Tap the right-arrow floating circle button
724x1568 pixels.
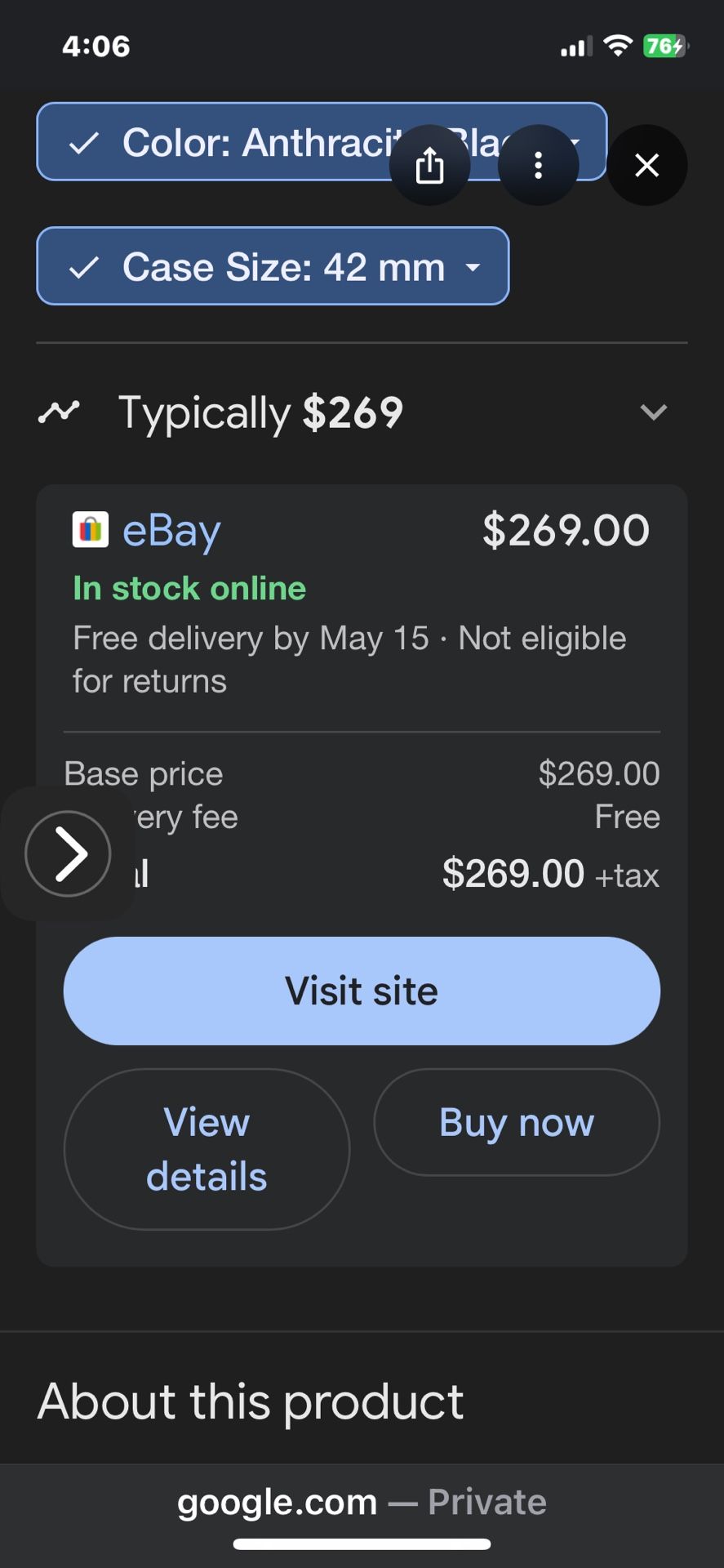68,853
